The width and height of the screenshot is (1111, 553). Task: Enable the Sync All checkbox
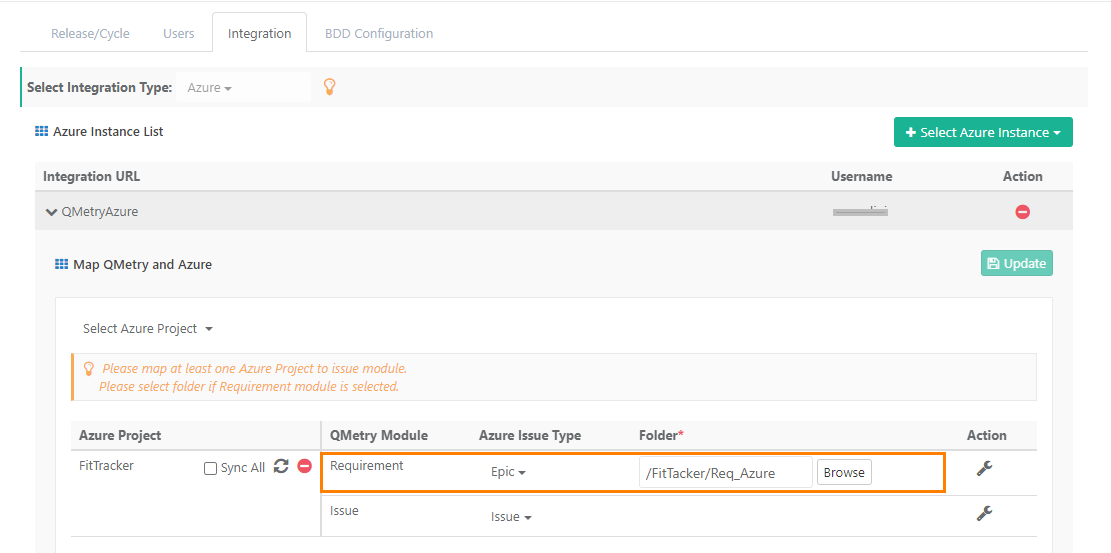pos(210,468)
